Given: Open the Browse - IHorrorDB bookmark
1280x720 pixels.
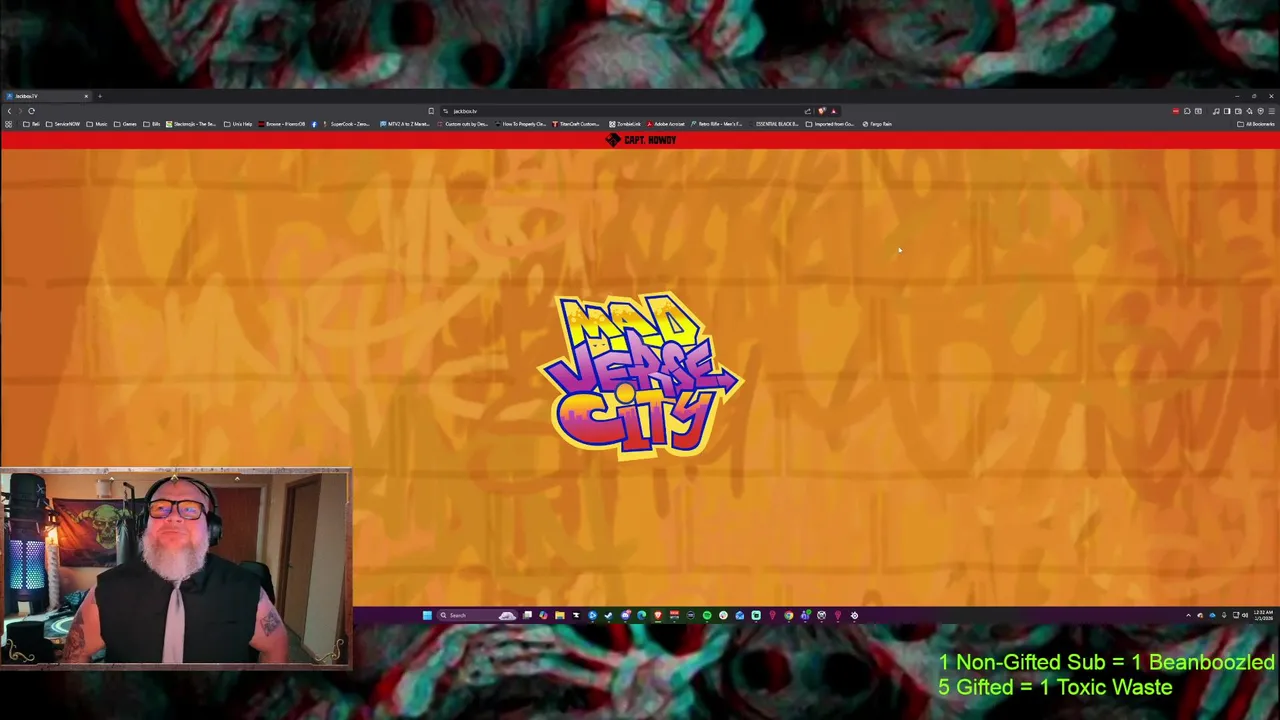Looking at the screenshot, I should (x=282, y=124).
